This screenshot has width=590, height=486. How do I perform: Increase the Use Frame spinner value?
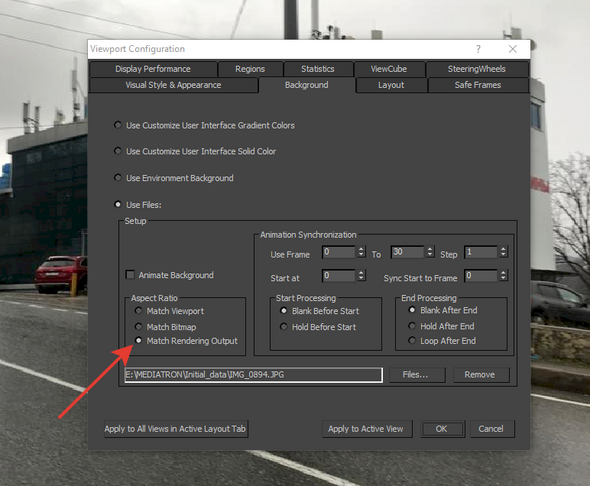(x=361, y=249)
